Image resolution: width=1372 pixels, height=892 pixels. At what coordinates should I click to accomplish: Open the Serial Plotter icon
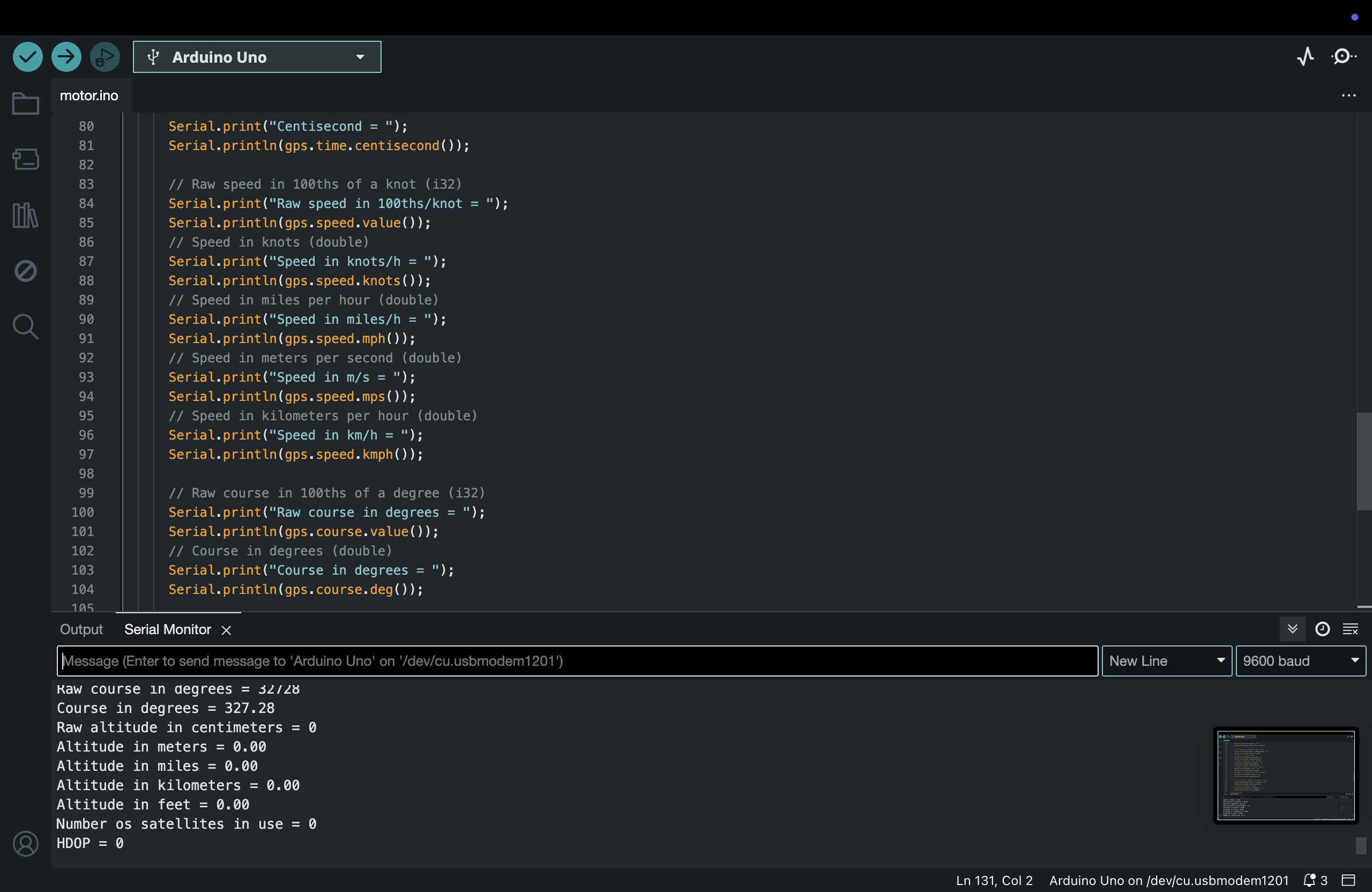(x=1306, y=56)
